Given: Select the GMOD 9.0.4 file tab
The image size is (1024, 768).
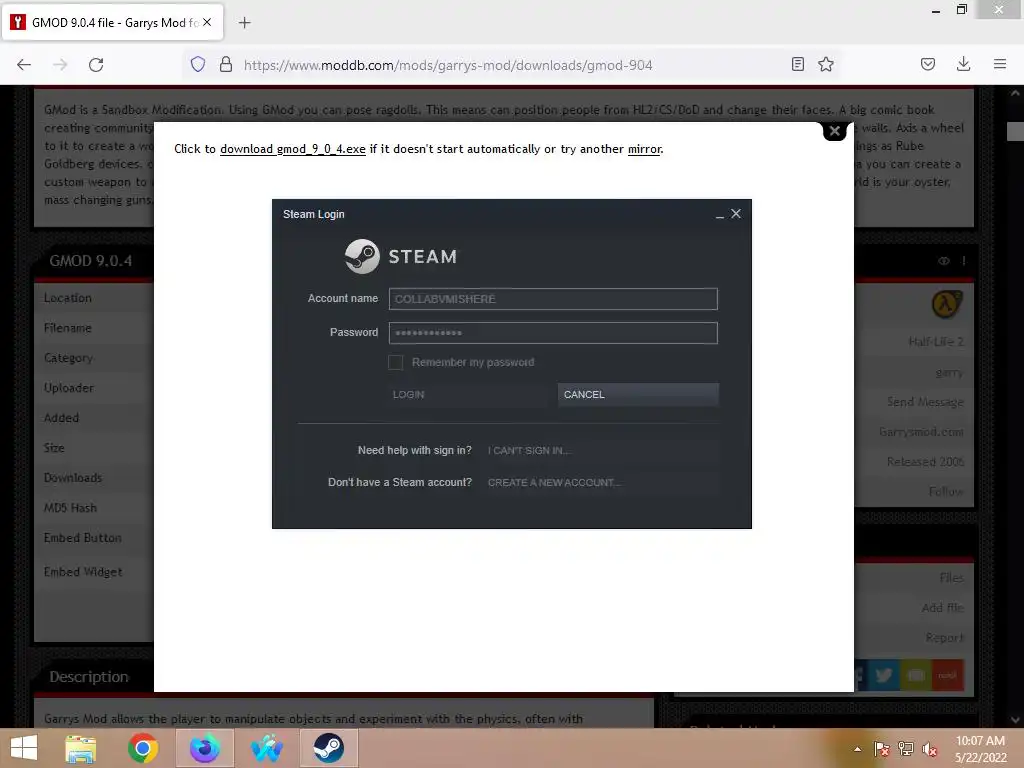Looking at the screenshot, I should tap(112, 22).
